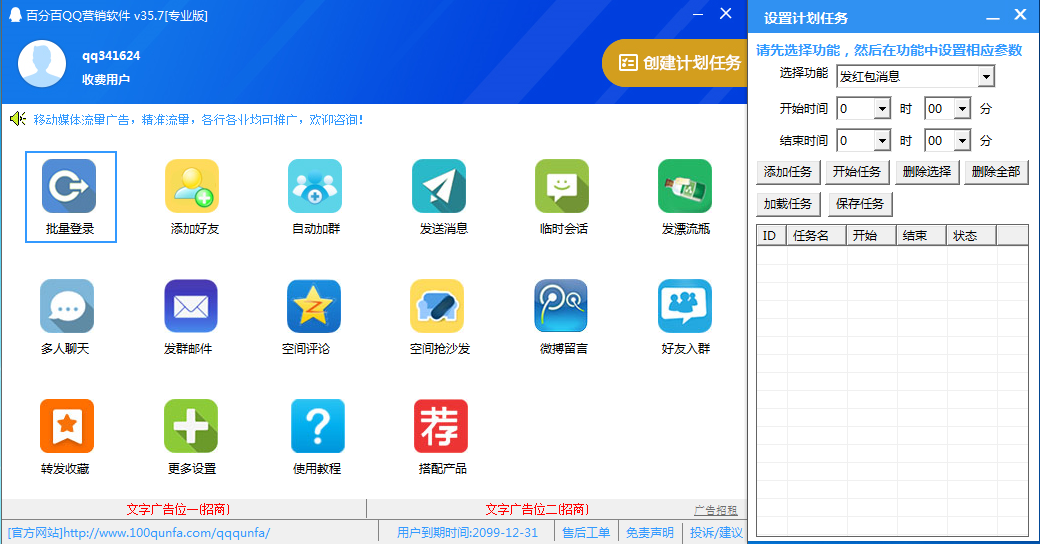Click the 删除选择 delete selected button
1040x544 pixels.
click(927, 172)
